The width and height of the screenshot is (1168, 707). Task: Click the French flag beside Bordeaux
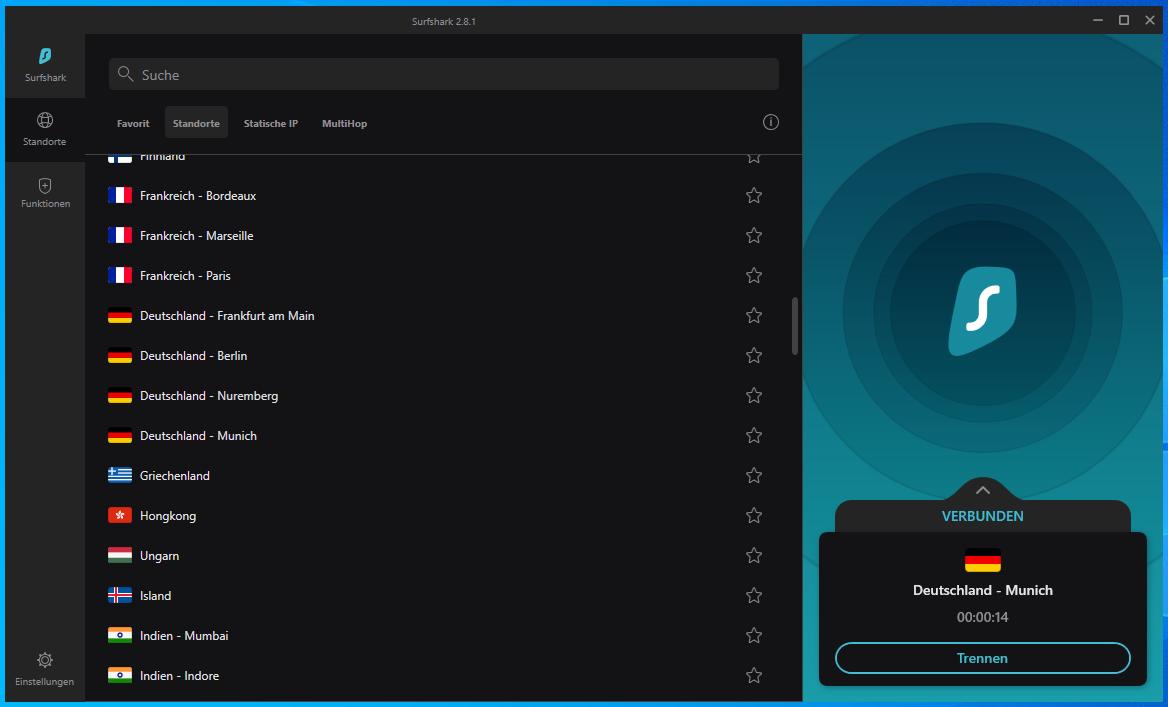[x=120, y=195]
